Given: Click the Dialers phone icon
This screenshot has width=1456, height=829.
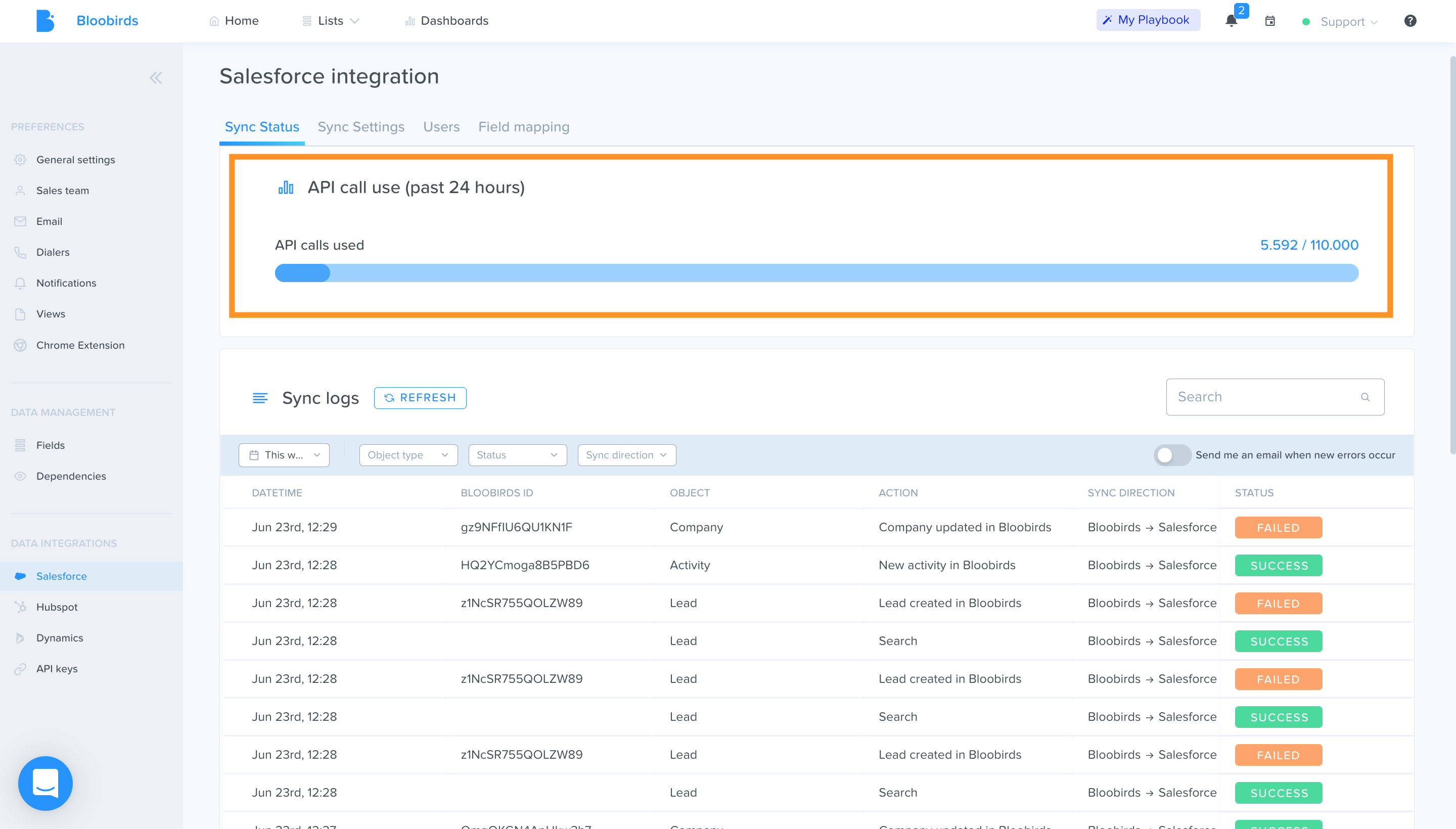Looking at the screenshot, I should [21, 252].
